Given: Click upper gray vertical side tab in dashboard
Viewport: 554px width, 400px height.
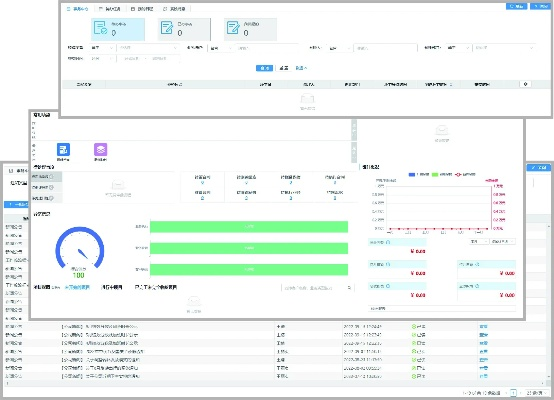Looking at the screenshot, I should [x=354, y=130].
